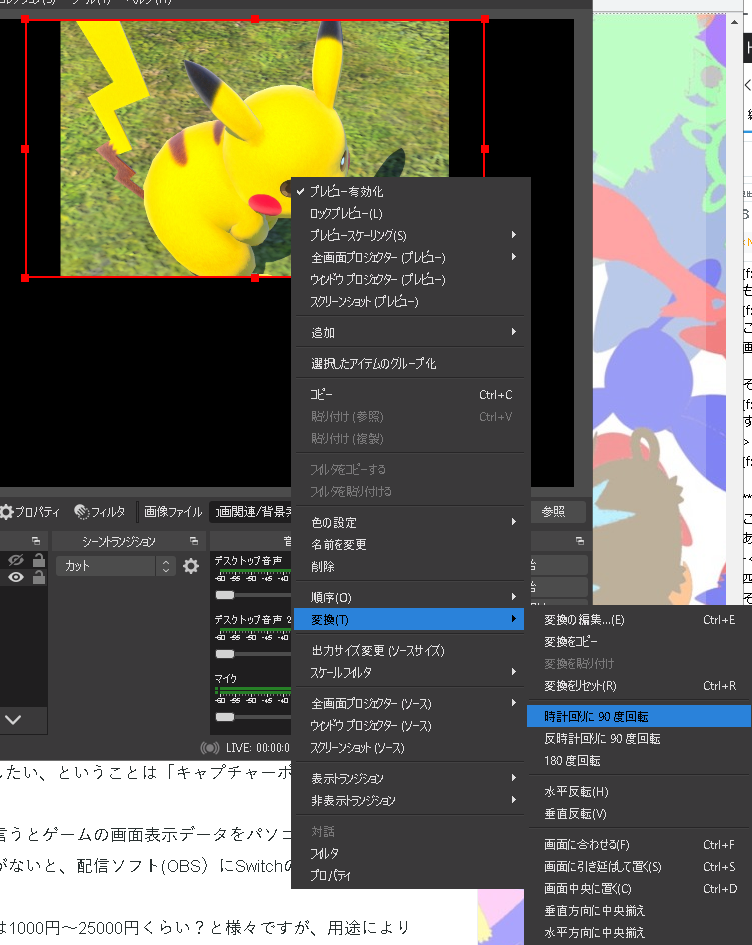Select 垂直方向に中央揃え
Screen dimensions: 752x945
[639, 910]
